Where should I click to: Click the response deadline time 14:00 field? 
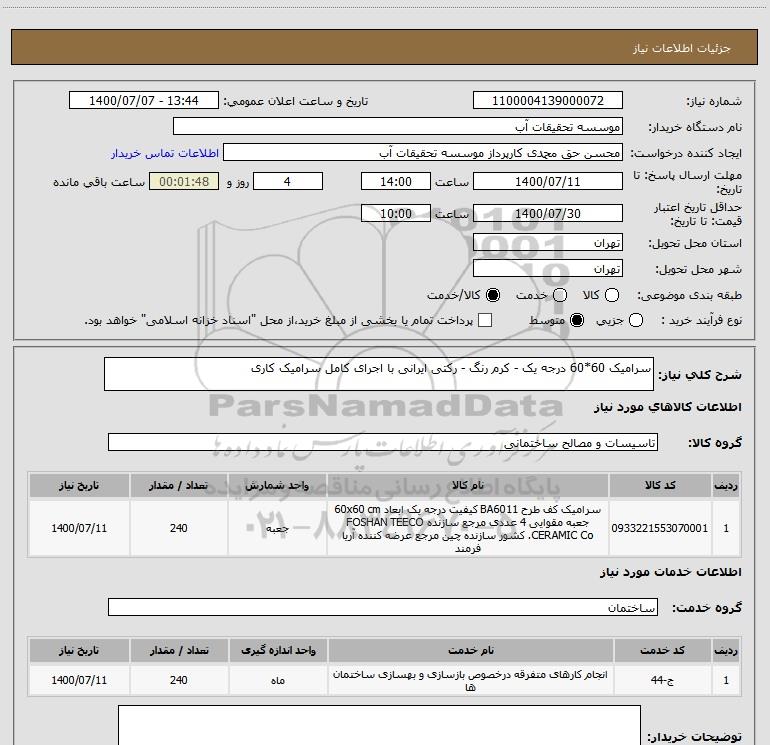click(396, 181)
